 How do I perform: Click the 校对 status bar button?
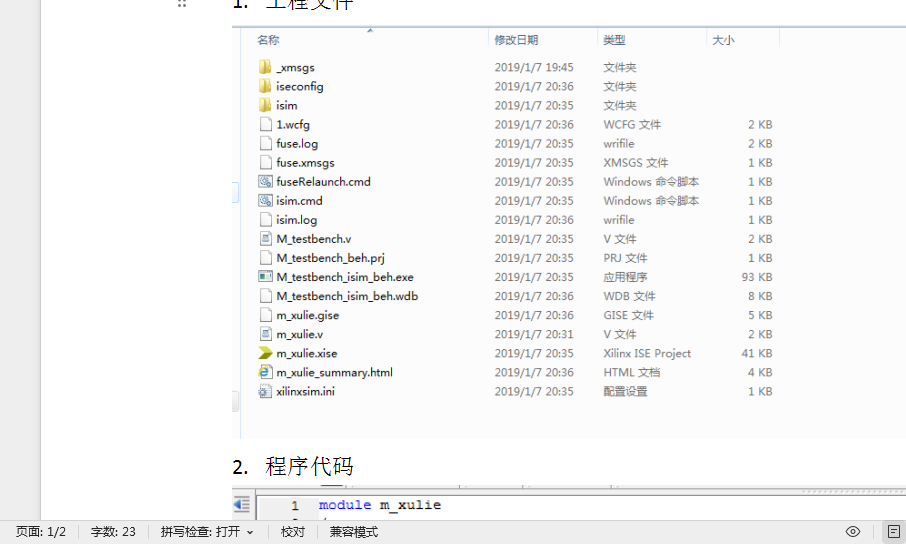[x=292, y=532]
